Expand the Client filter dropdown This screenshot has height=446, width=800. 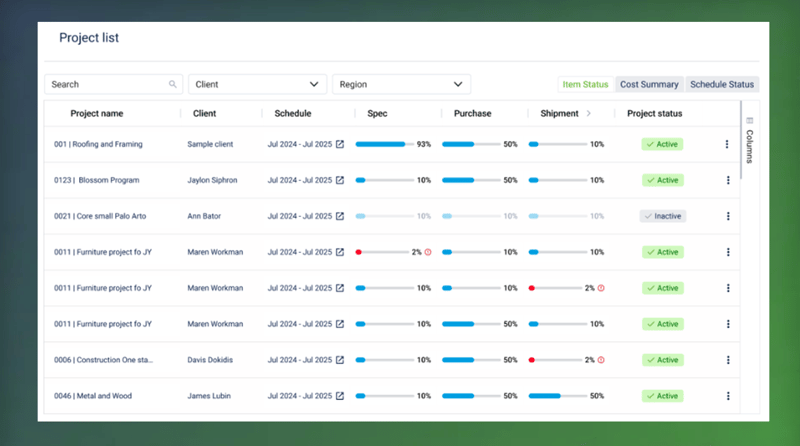pos(257,84)
